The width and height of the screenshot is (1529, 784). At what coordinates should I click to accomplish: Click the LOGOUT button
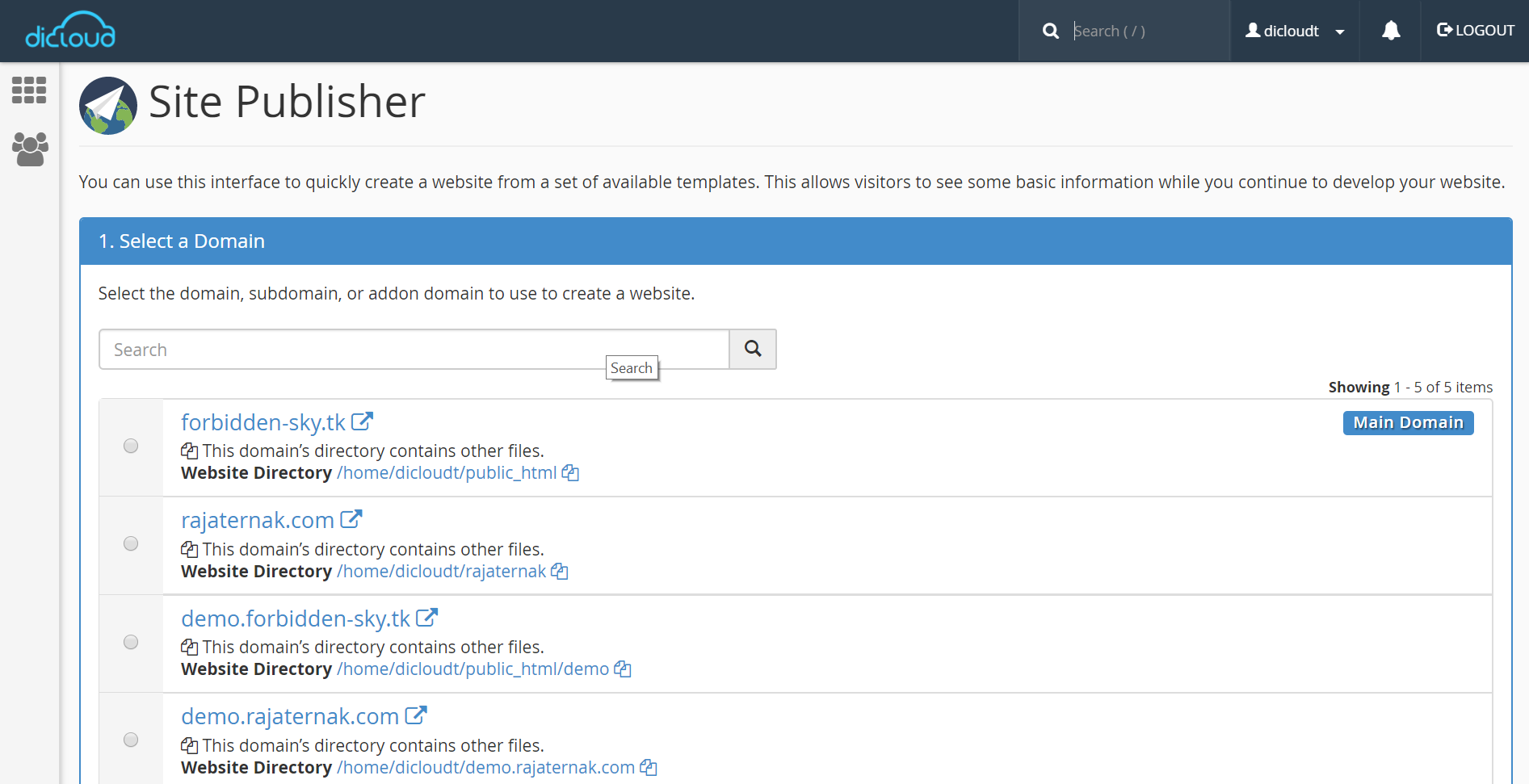[x=1475, y=31]
